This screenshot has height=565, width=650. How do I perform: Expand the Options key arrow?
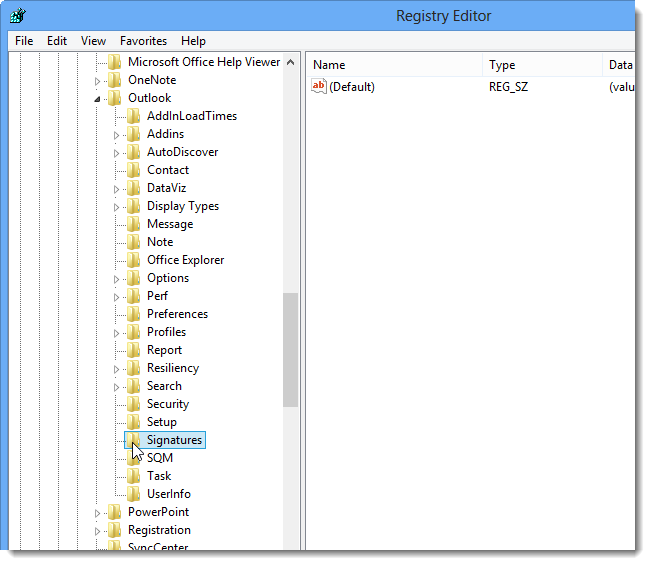click(x=116, y=279)
